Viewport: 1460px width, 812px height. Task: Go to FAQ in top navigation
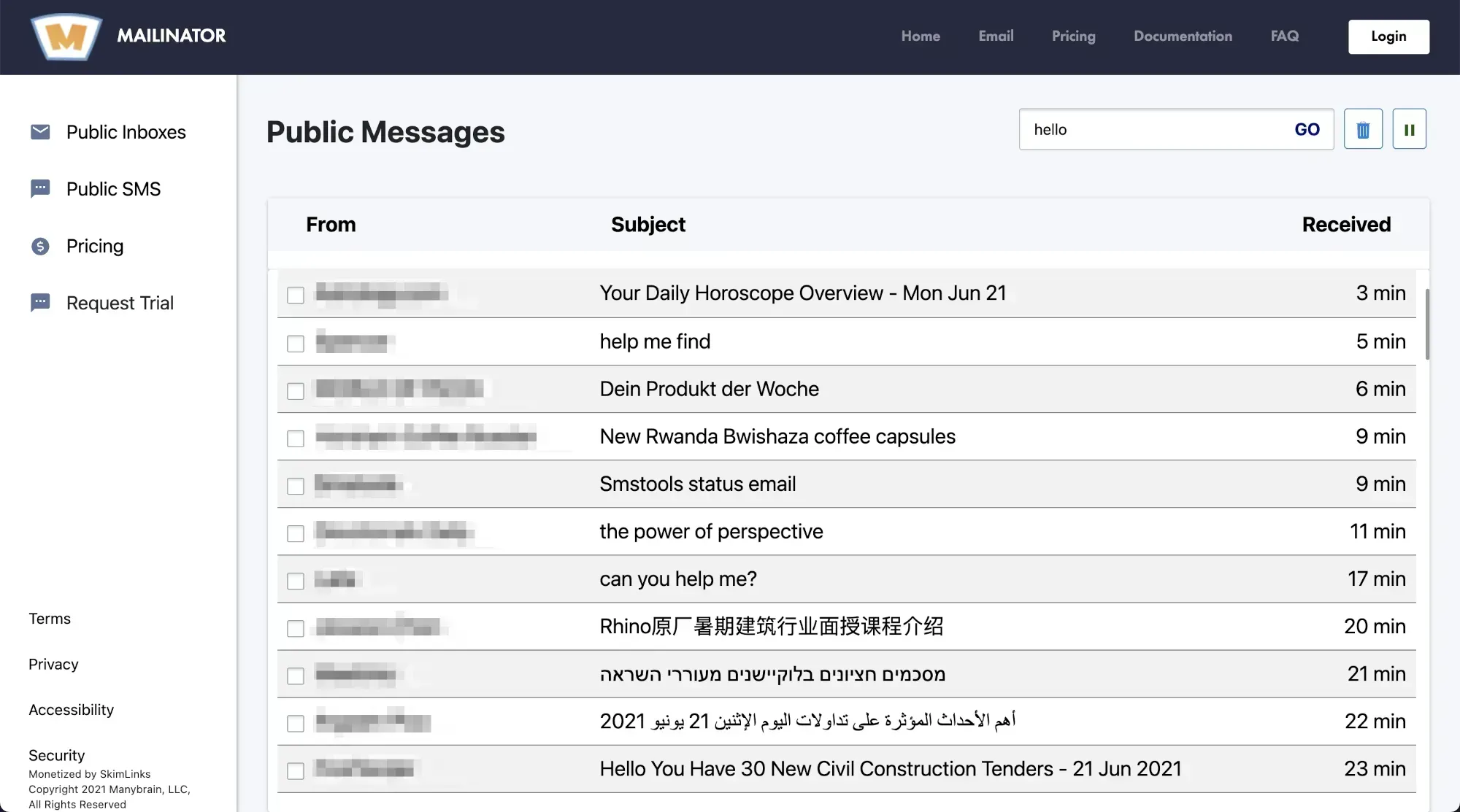click(1284, 36)
